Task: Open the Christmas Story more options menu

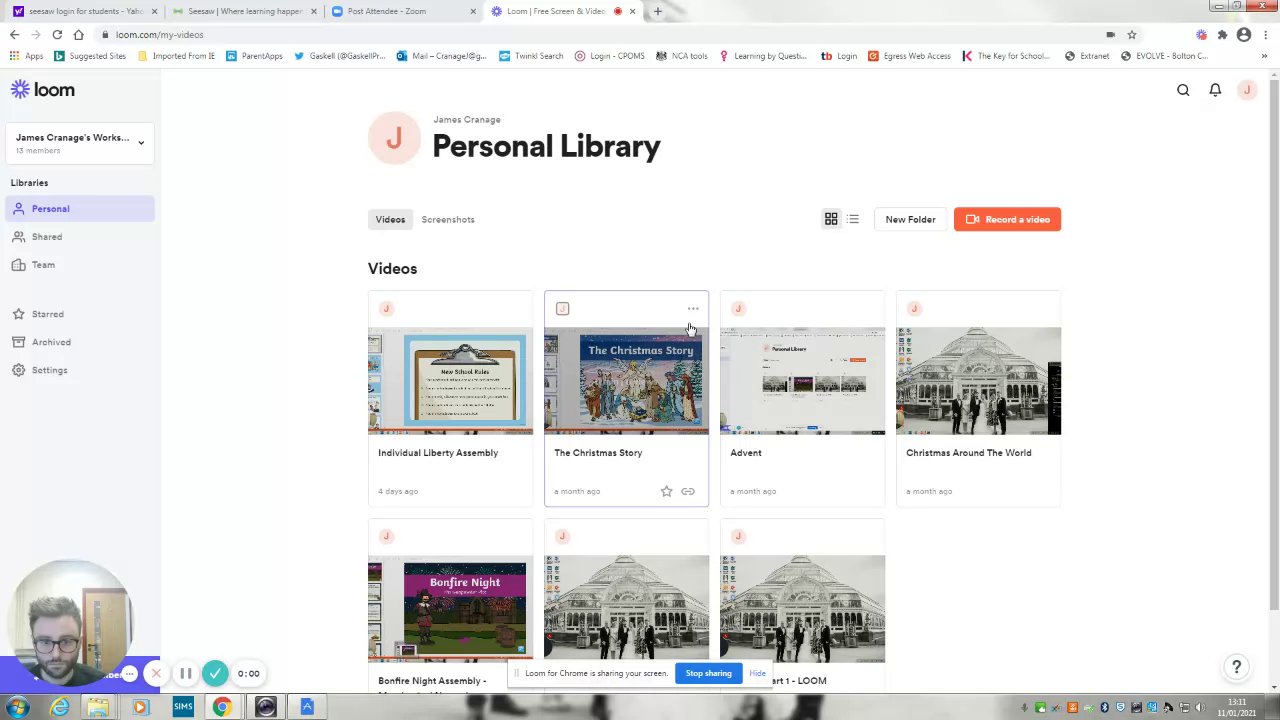Action: [x=693, y=308]
